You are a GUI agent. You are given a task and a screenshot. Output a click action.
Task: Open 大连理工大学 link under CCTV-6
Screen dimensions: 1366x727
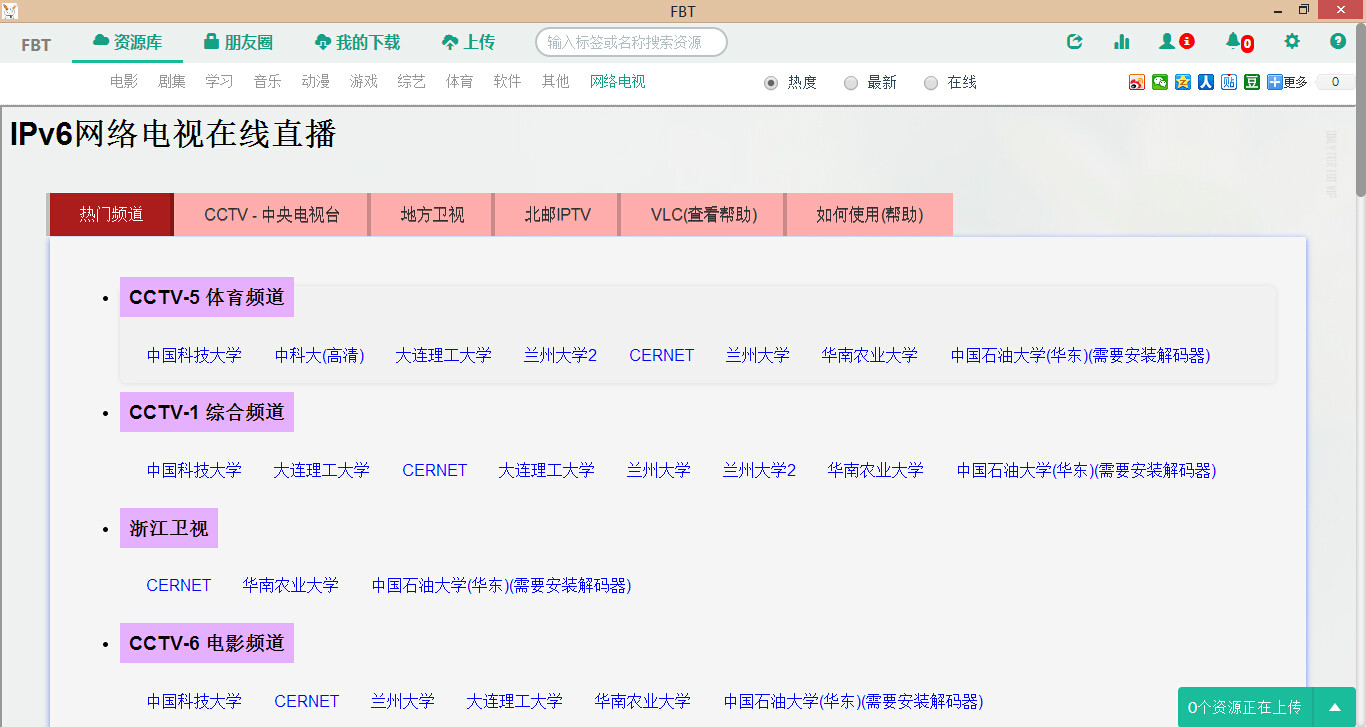(x=514, y=701)
